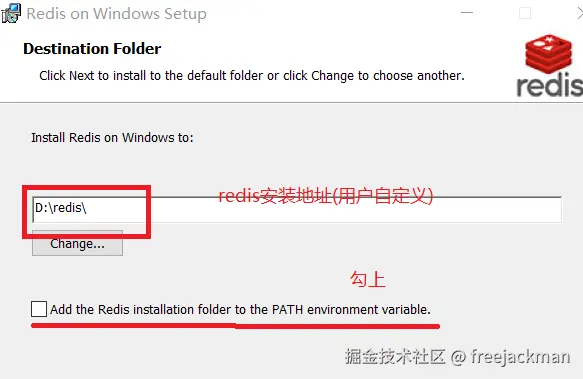Click the red Redis cube logo
583x379 pixels.
(548, 54)
